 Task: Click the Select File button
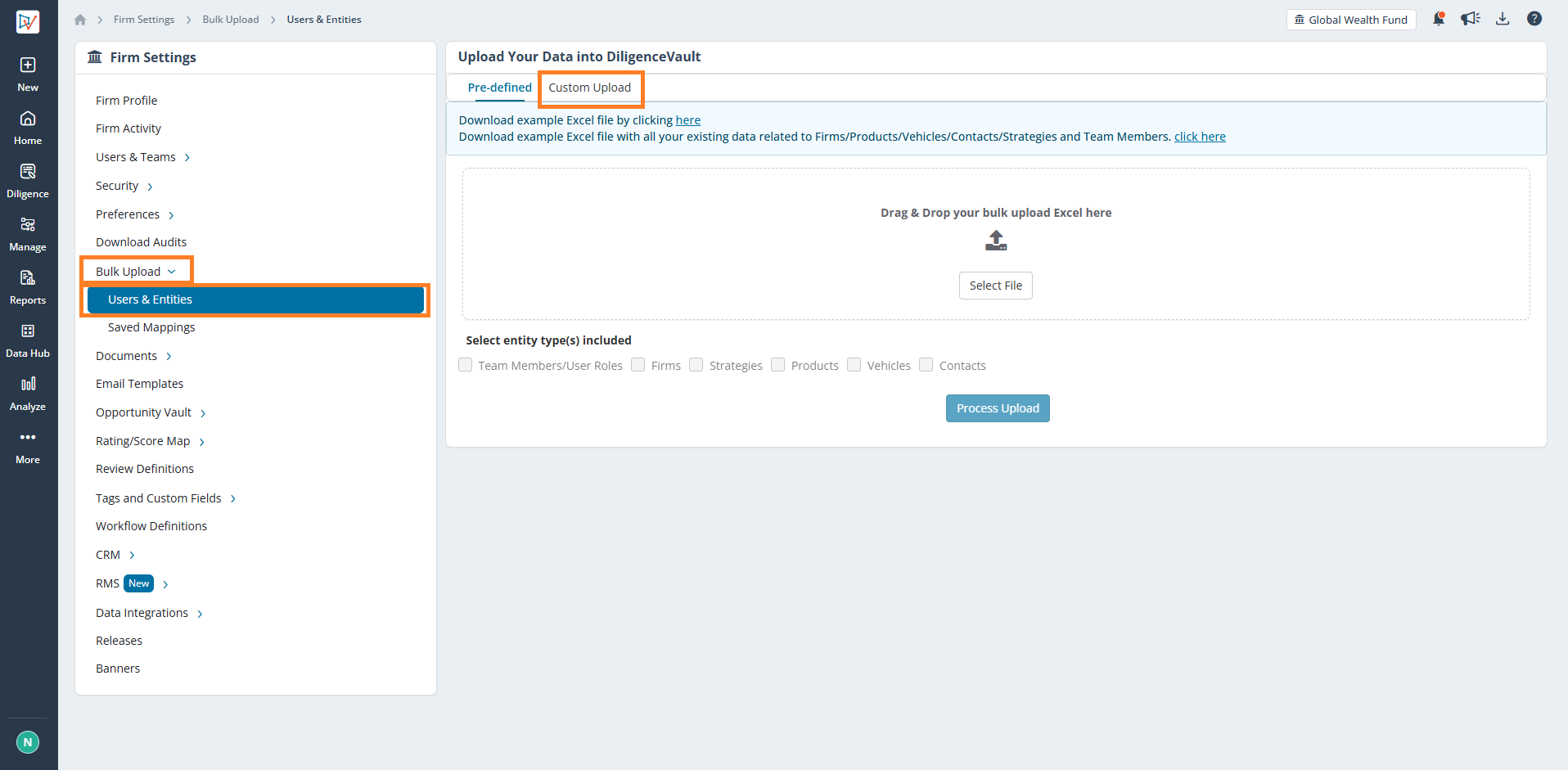[x=996, y=286]
